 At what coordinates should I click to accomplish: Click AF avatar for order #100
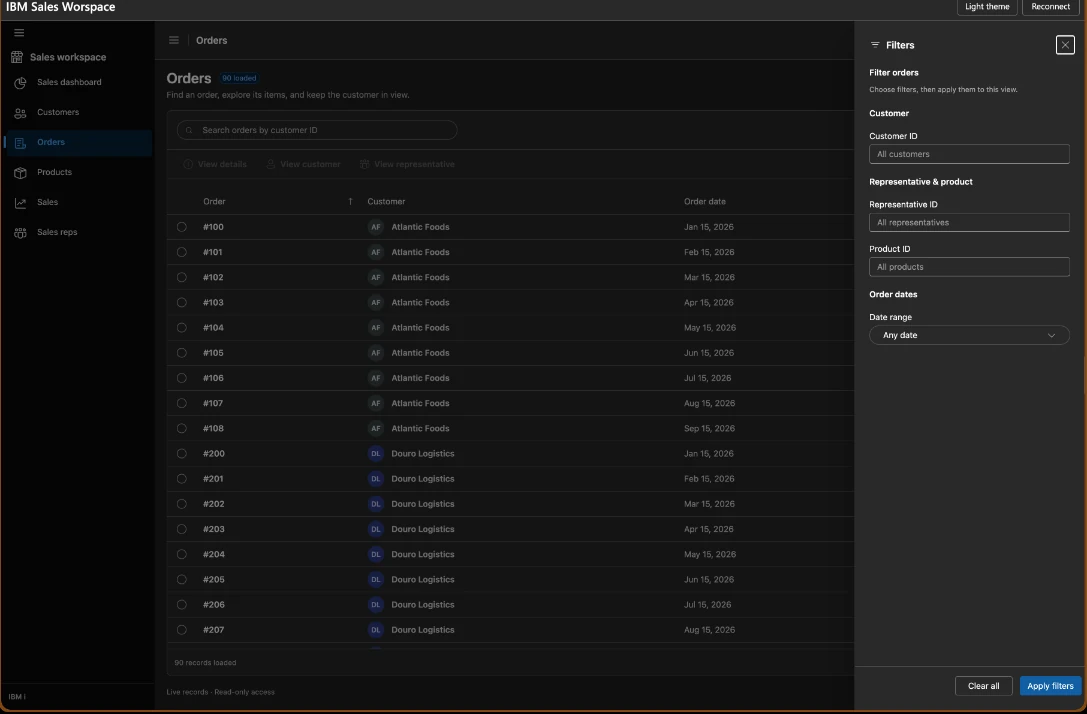(376, 227)
